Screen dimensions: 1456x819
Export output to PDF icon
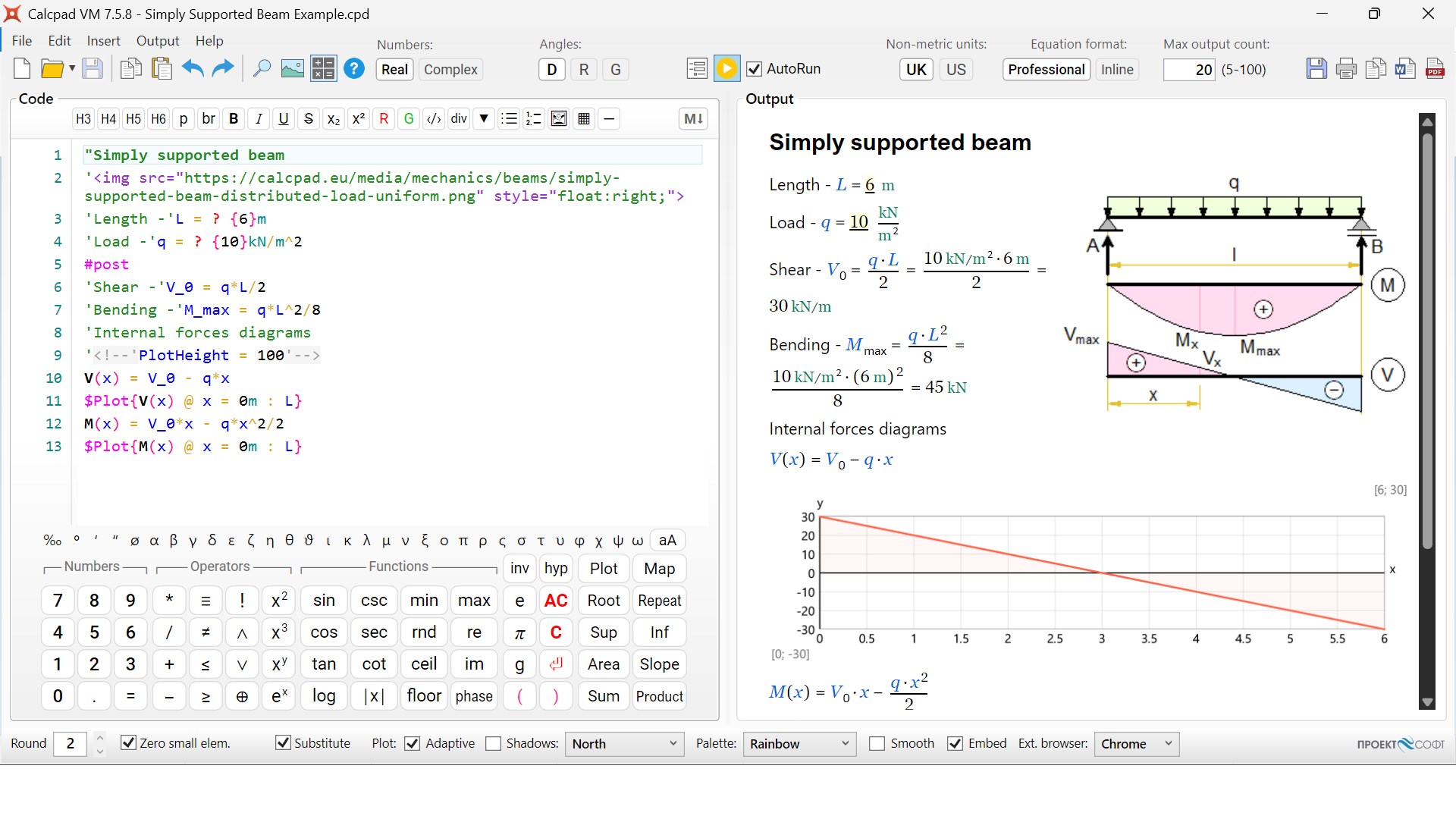coord(1435,69)
